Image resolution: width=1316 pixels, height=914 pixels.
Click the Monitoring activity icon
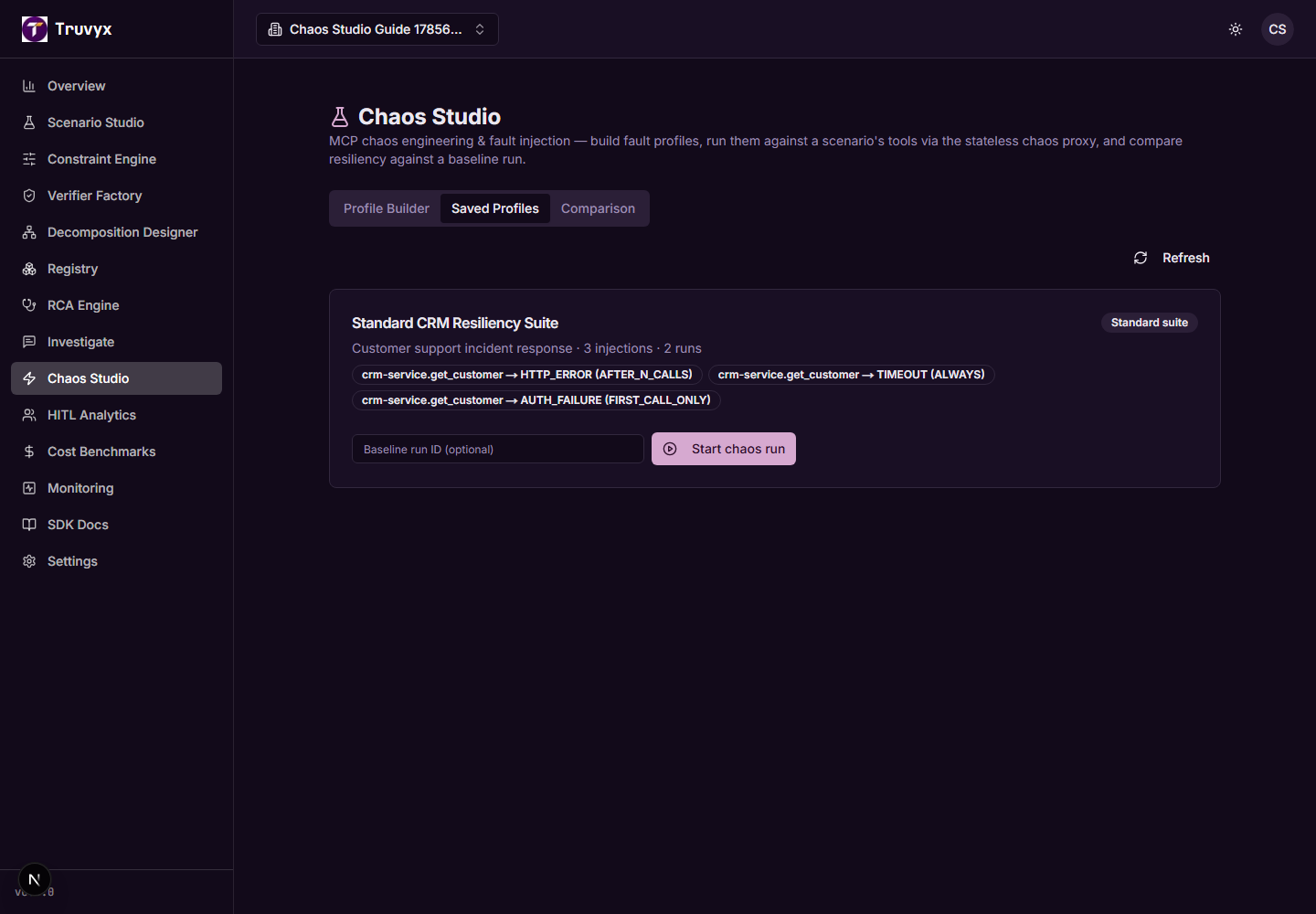29,488
